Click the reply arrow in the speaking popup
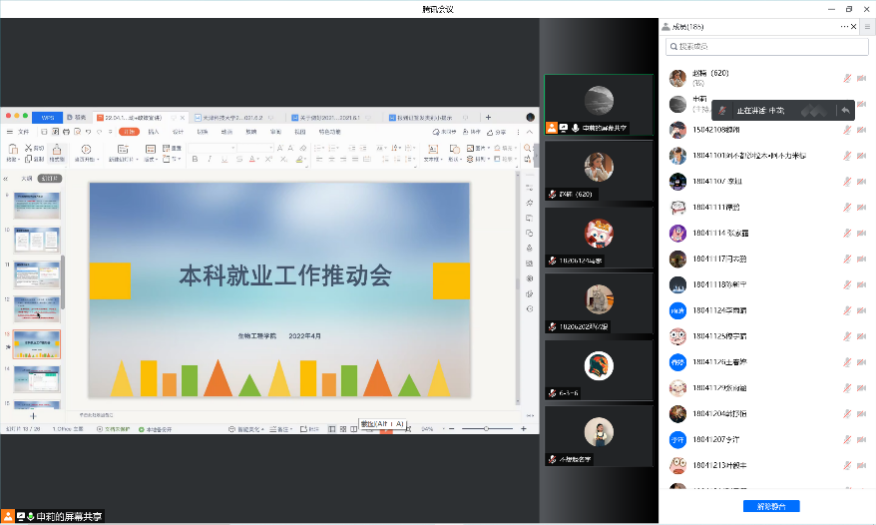 point(845,110)
